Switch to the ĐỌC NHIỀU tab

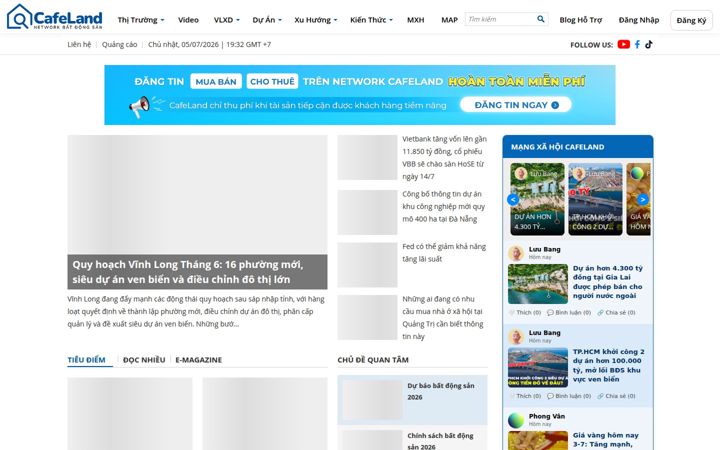(x=144, y=360)
